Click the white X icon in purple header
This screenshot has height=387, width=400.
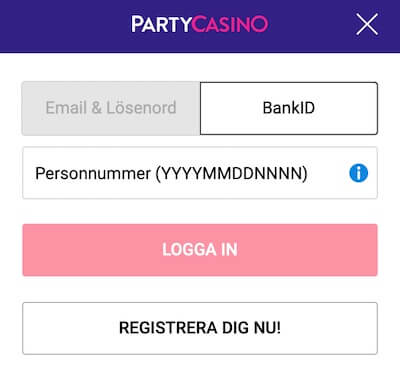click(x=367, y=24)
